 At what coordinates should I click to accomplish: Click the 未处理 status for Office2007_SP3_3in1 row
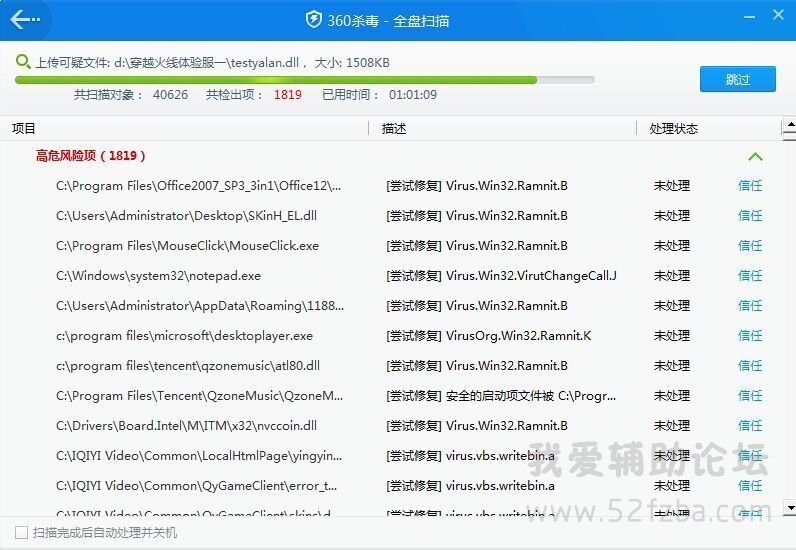pyautogui.click(x=672, y=186)
